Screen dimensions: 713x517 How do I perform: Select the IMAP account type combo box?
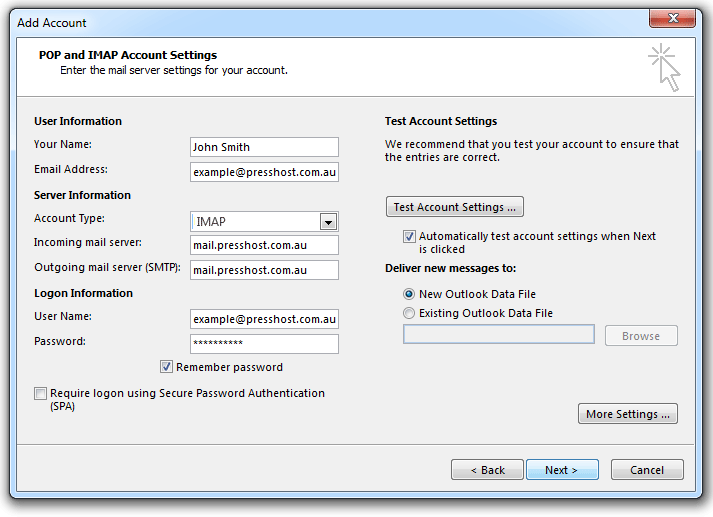264,221
